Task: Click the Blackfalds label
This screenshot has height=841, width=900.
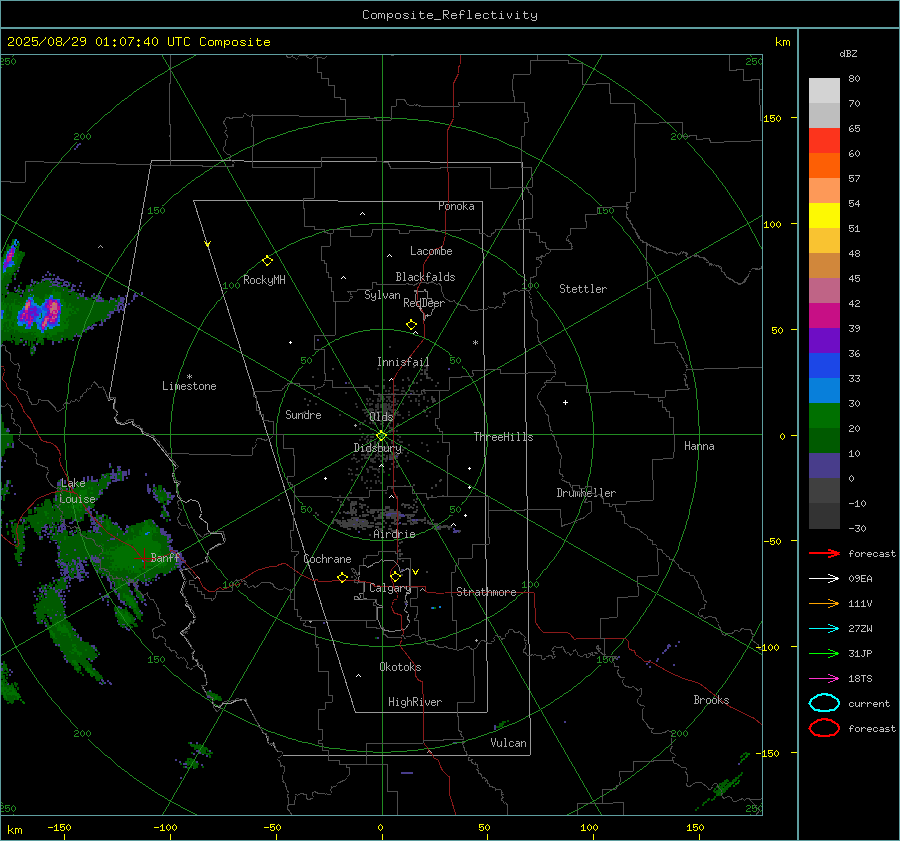Action: pos(425,277)
